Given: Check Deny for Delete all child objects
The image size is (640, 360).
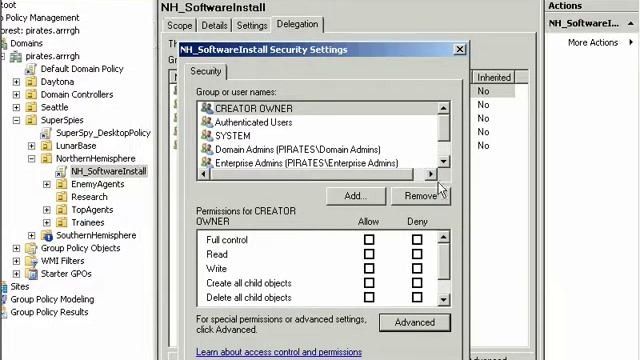Looking at the screenshot, I should [x=417, y=297].
